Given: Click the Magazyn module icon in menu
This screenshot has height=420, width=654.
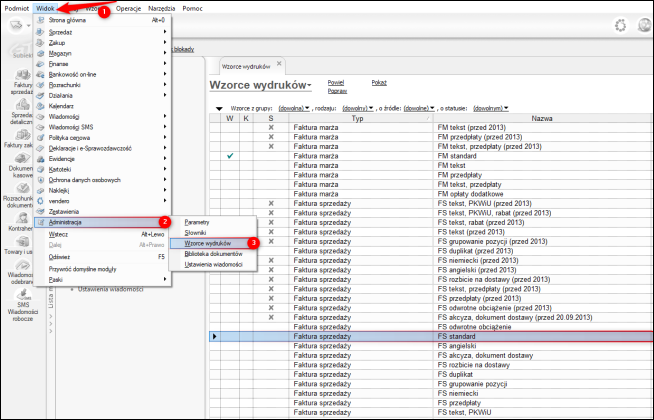Looking at the screenshot, I should [x=41, y=54].
